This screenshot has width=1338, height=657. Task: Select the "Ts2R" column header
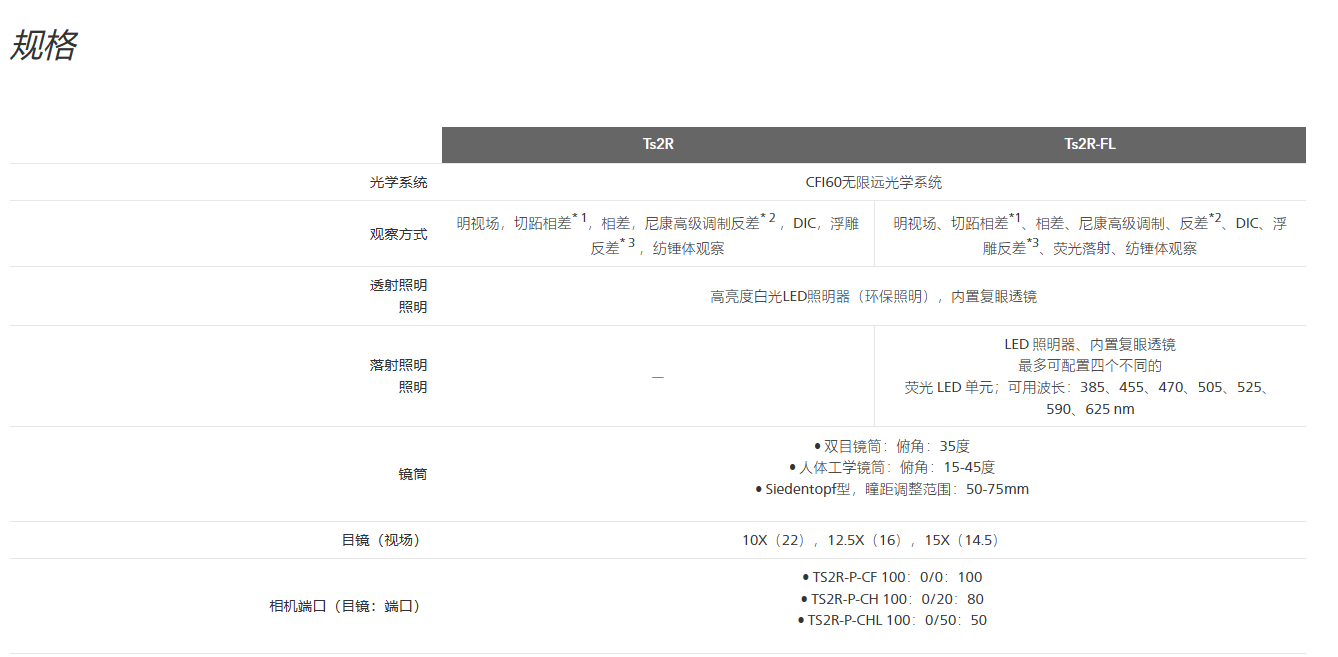(x=658, y=144)
